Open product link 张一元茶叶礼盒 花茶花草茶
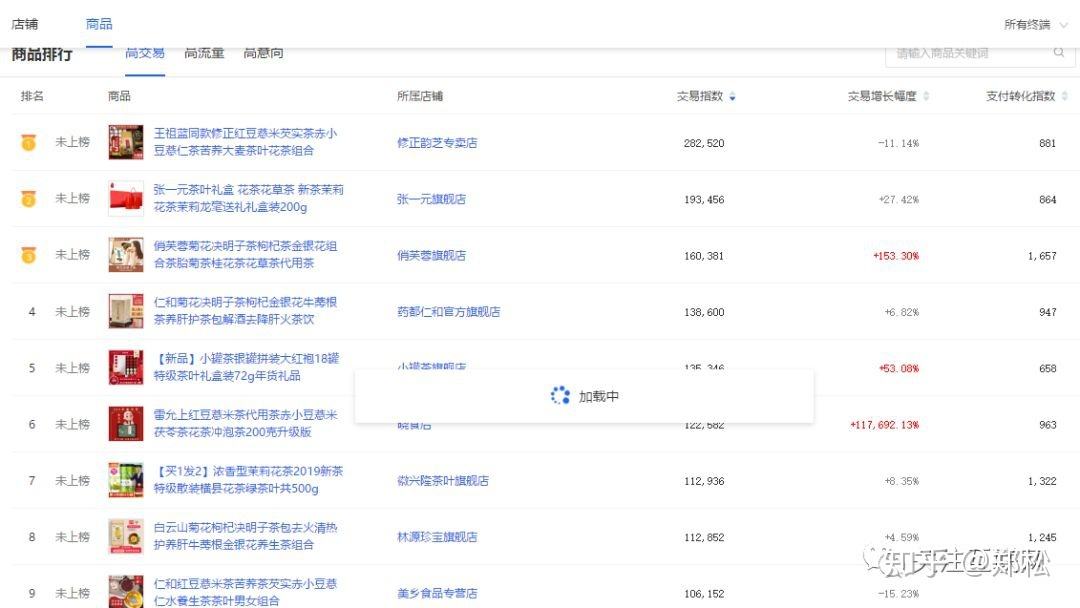The width and height of the screenshot is (1080, 608). click(x=248, y=198)
